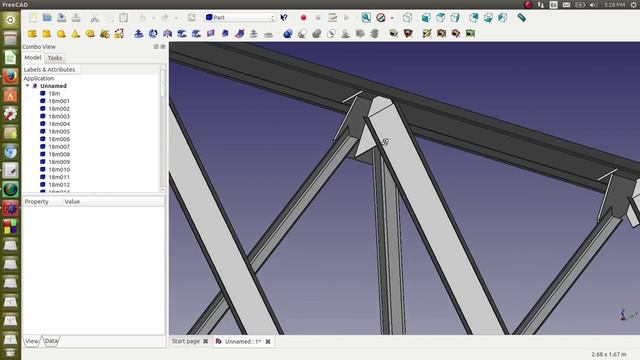Click the model tree vertical scrollbar

(x=162, y=128)
